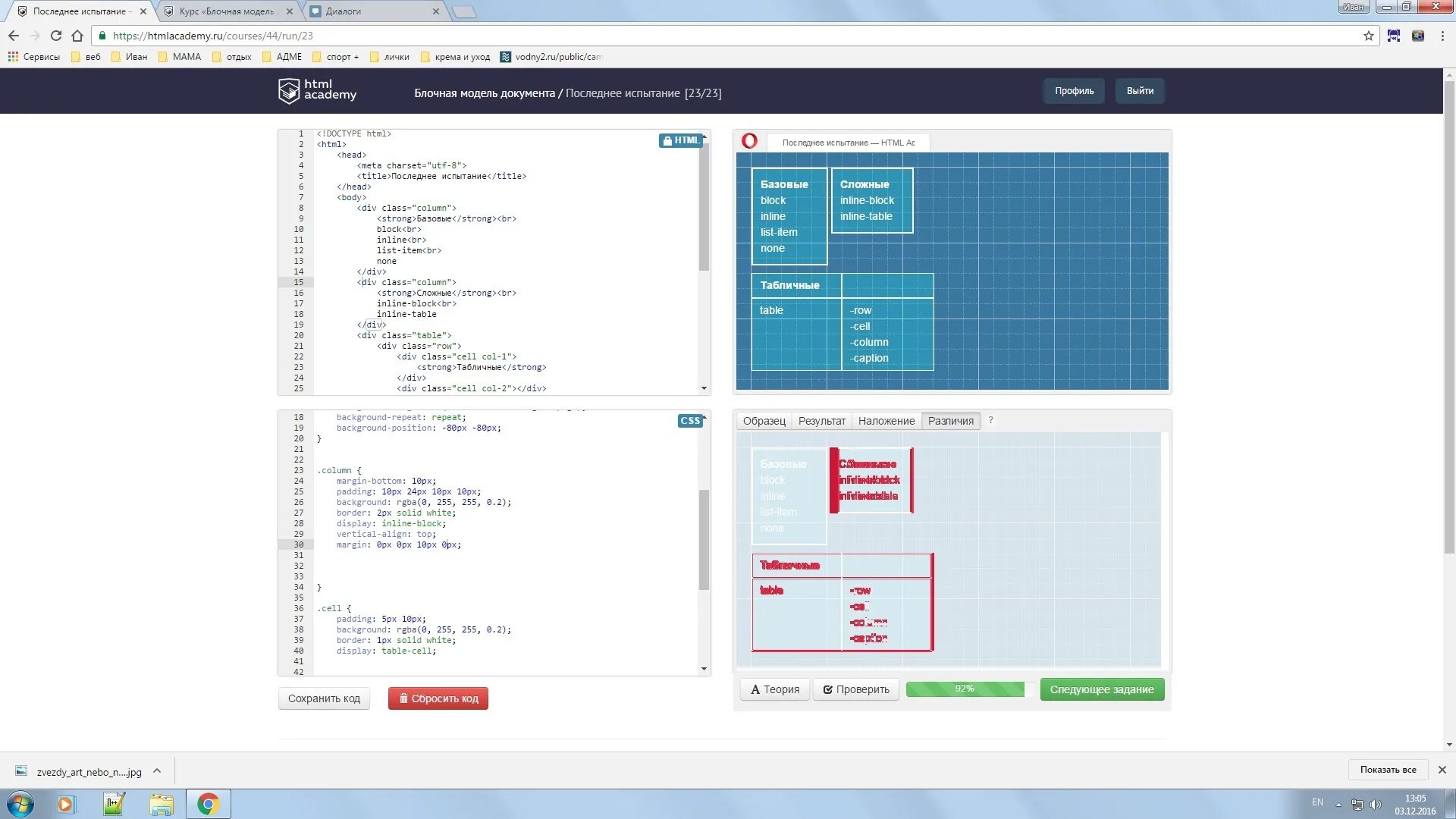Switch to the Образец view tab
Viewport: 1456px width, 819px height.
(x=764, y=421)
